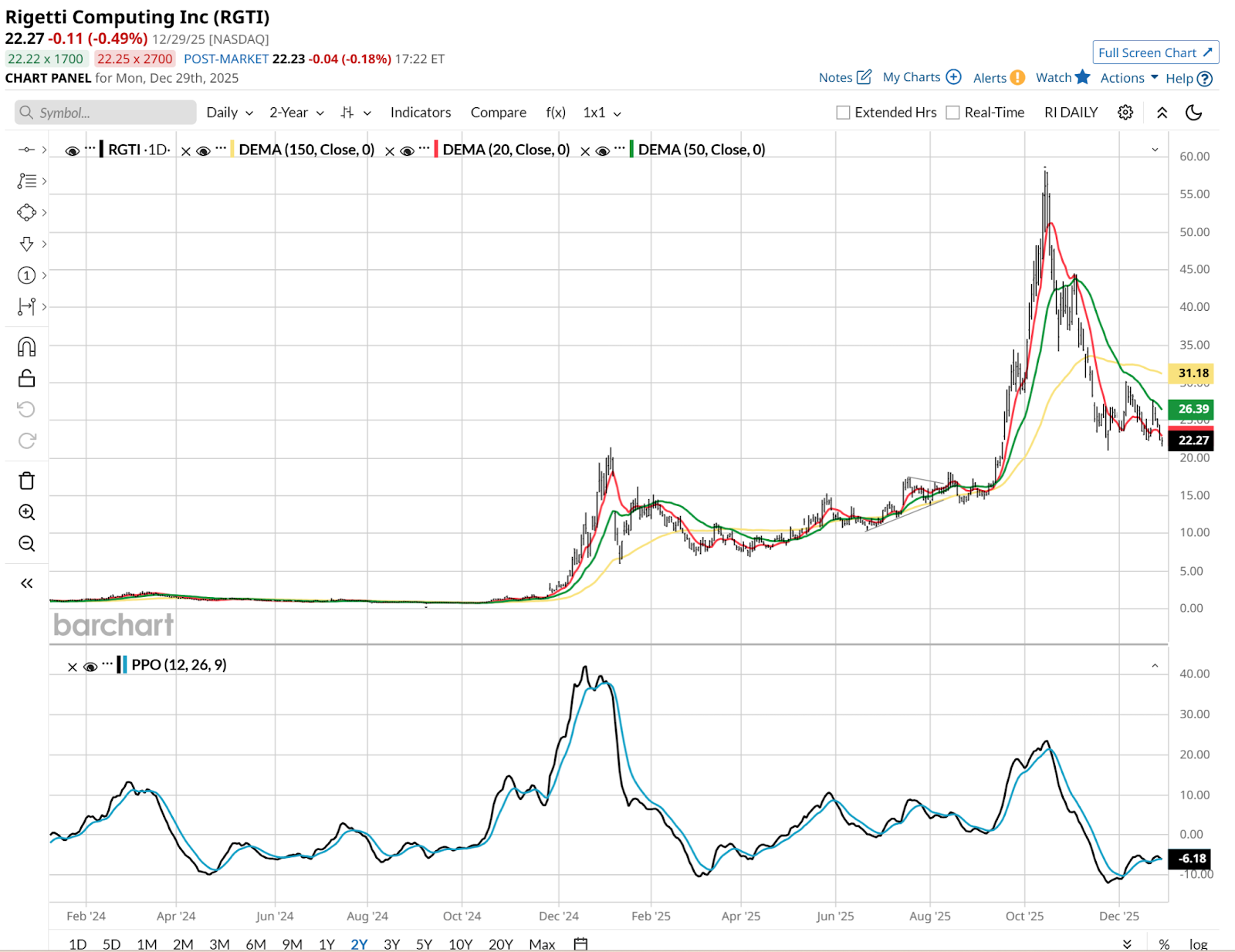Switch to dark mode with moon icon

1194,113
